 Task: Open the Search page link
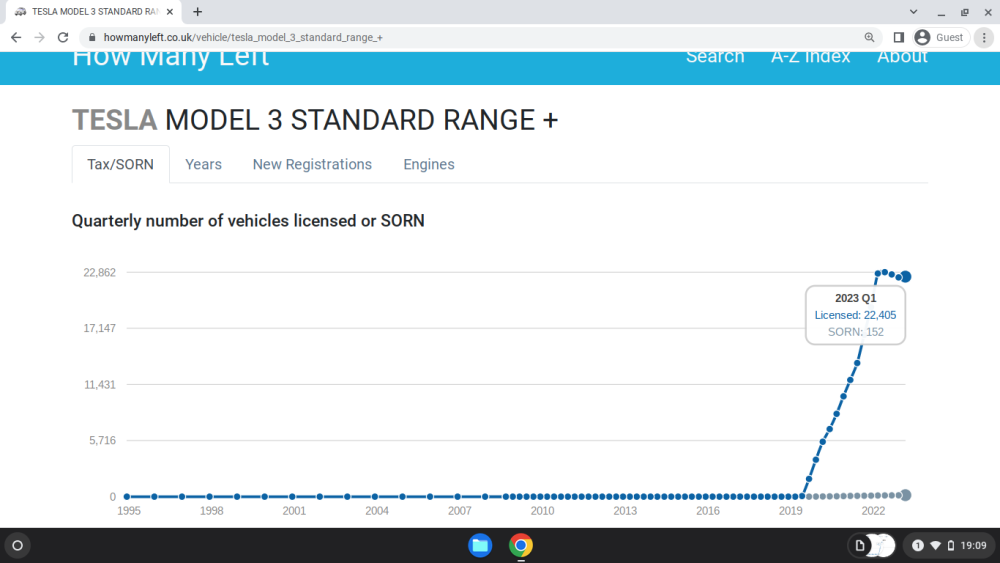click(x=715, y=57)
